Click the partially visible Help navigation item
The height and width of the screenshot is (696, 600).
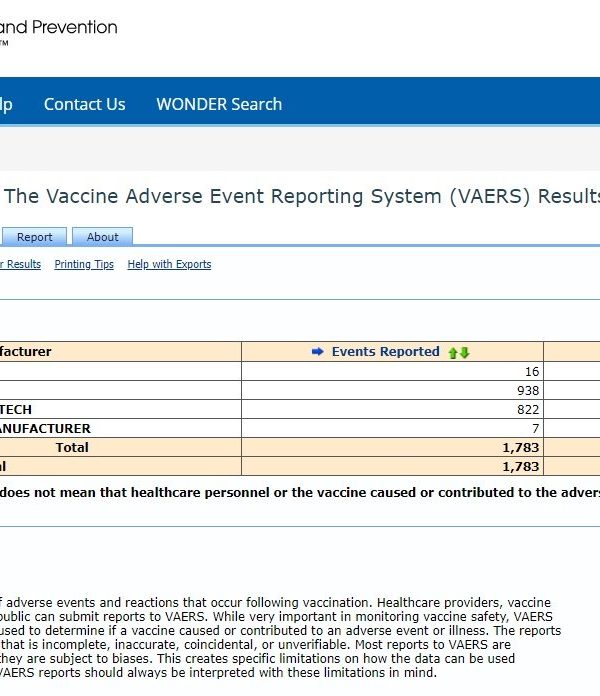tap(6, 104)
